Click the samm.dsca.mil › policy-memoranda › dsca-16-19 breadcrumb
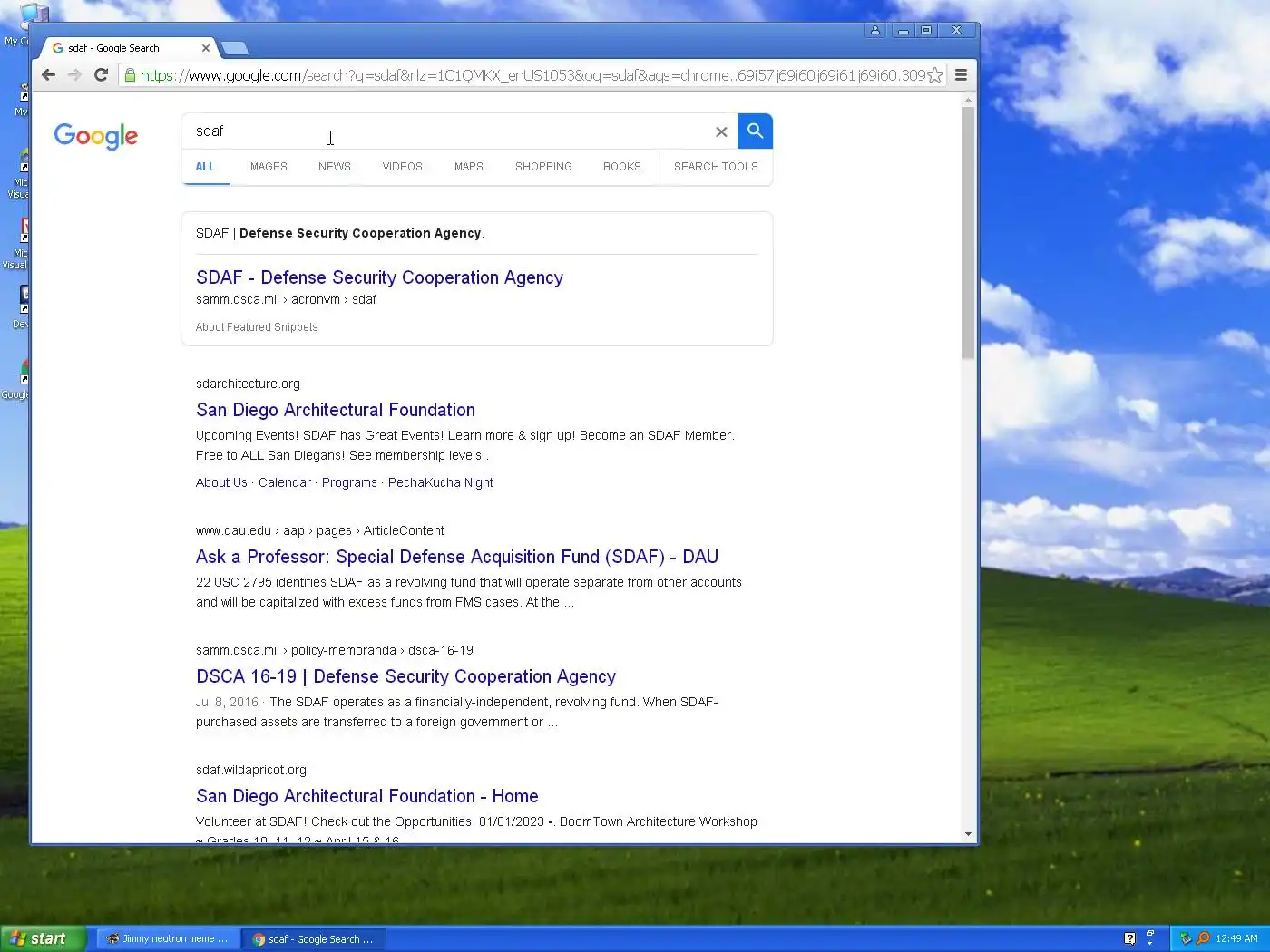 pyautogui.click(x=335, y=650)
